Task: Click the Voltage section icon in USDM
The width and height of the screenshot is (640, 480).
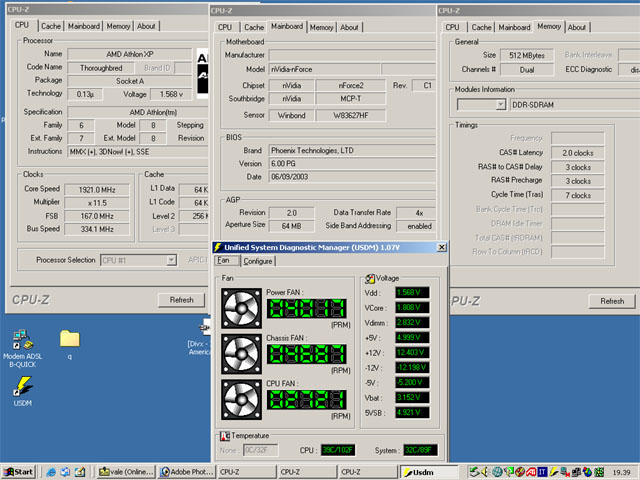Action: (x=370, y=278)
